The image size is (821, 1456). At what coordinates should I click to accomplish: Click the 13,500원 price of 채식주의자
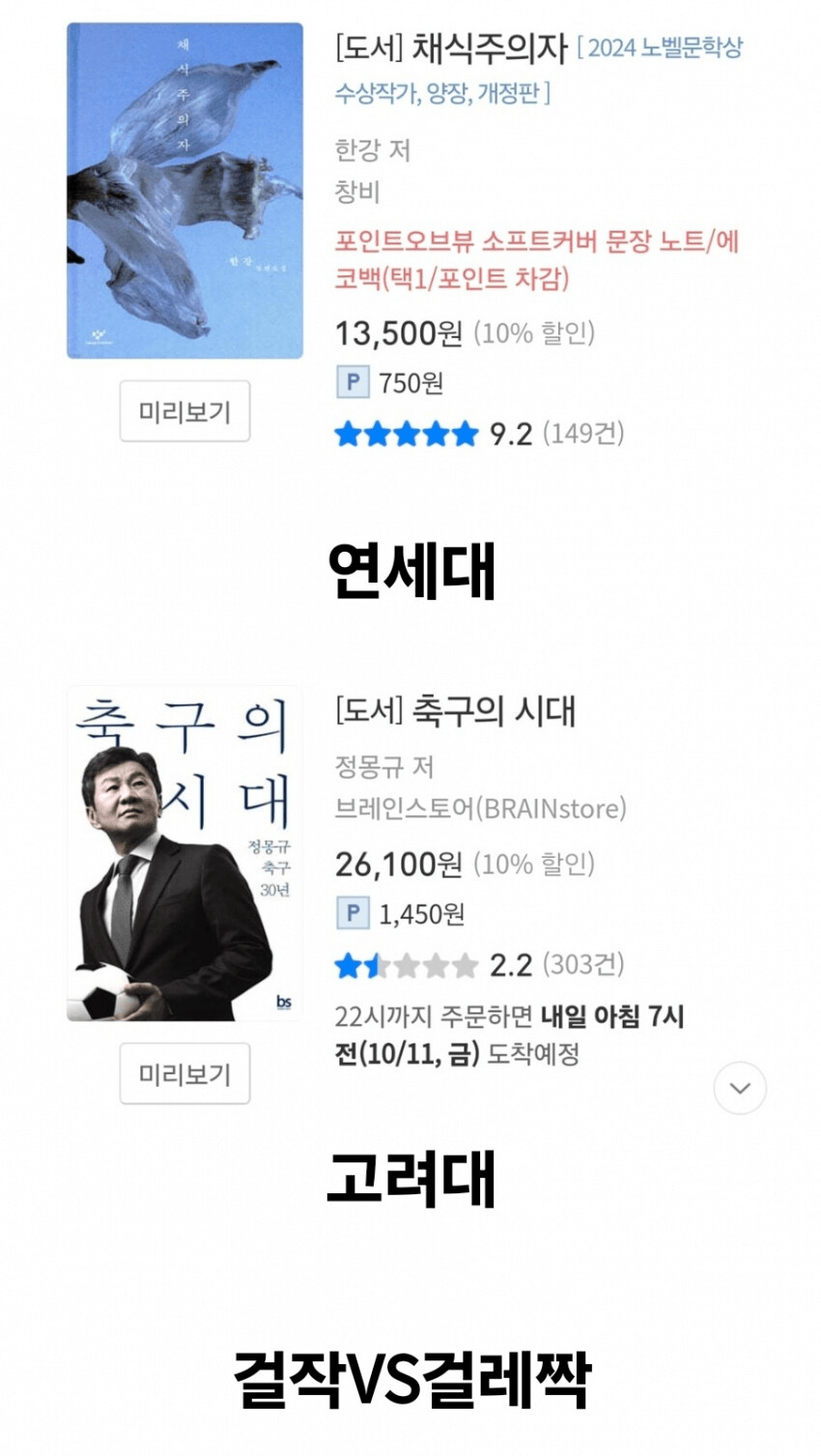coord(398,333)
